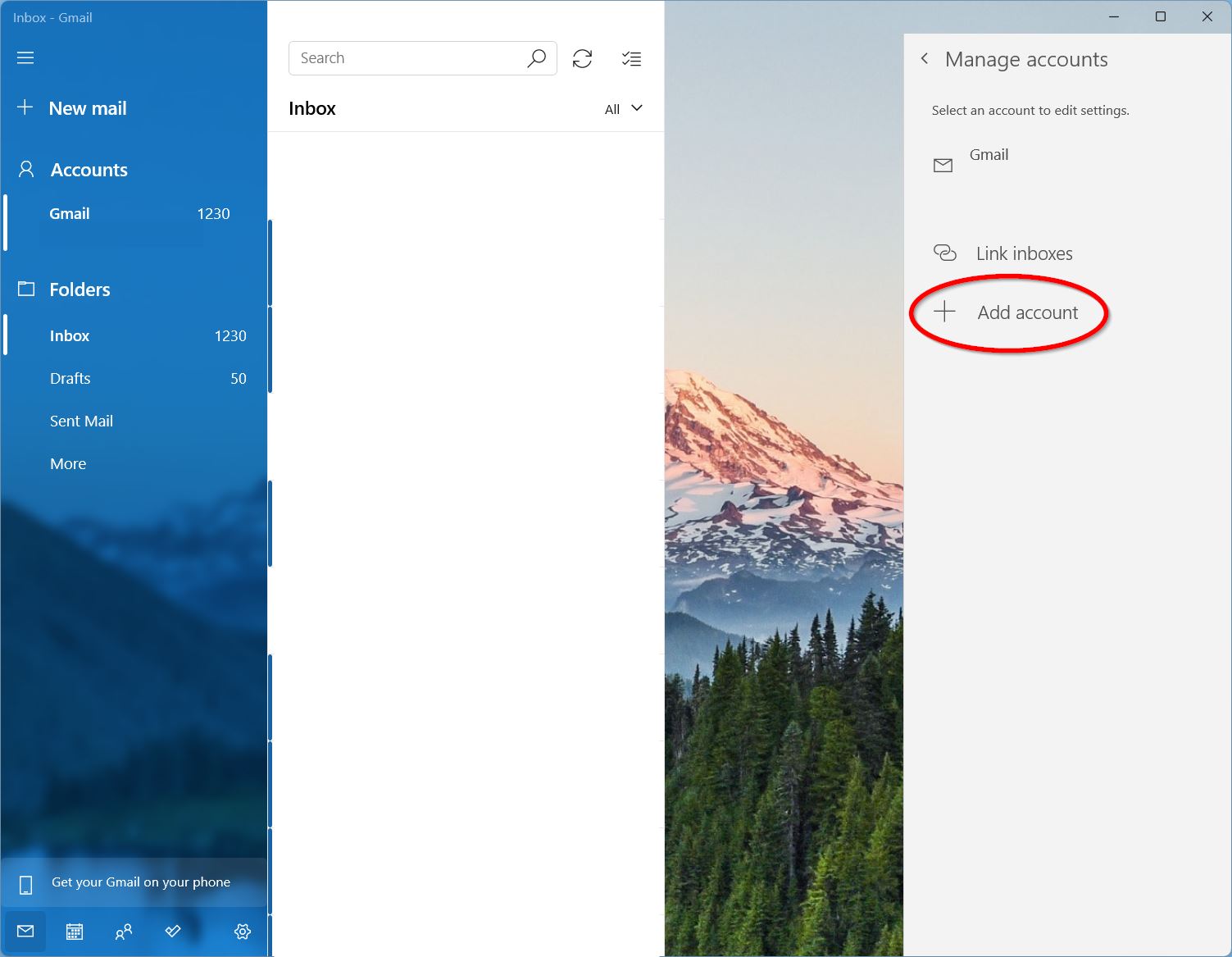
Task: Select the Gmail account in sidebar
Action: [x=134, y=222]
